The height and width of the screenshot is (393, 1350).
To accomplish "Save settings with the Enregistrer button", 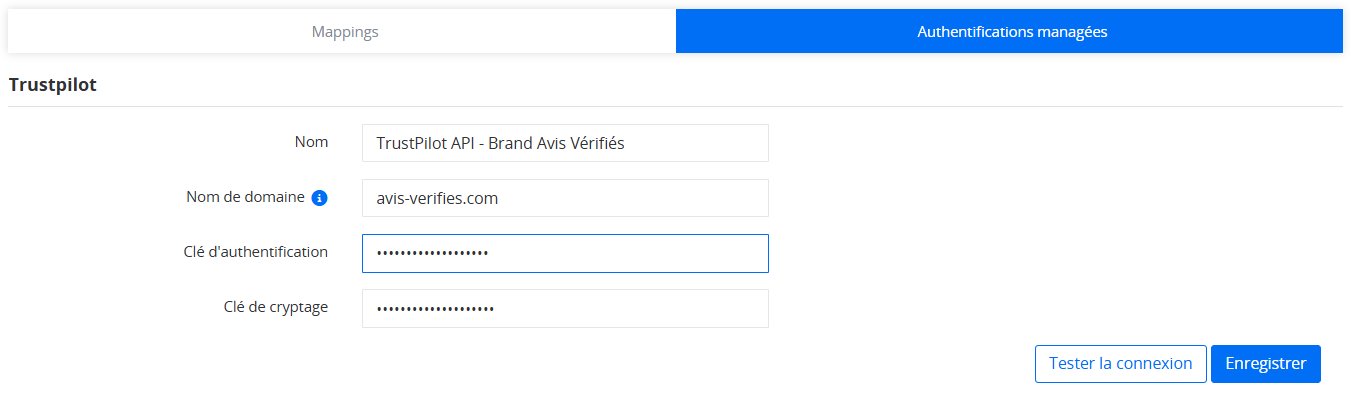I will (x=1266, y=364).
